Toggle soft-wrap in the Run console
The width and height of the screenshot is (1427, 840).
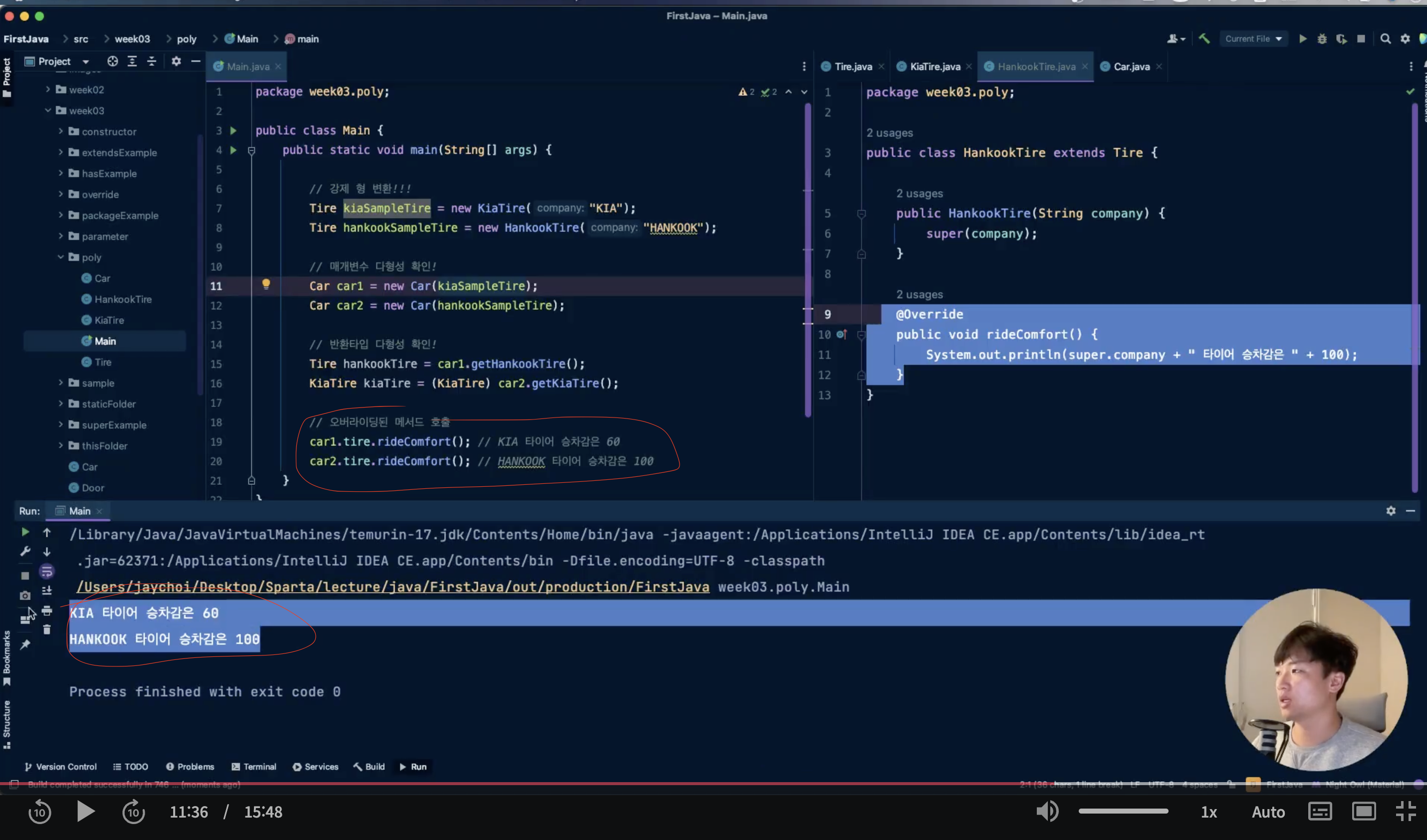click(x=47, y=572)
